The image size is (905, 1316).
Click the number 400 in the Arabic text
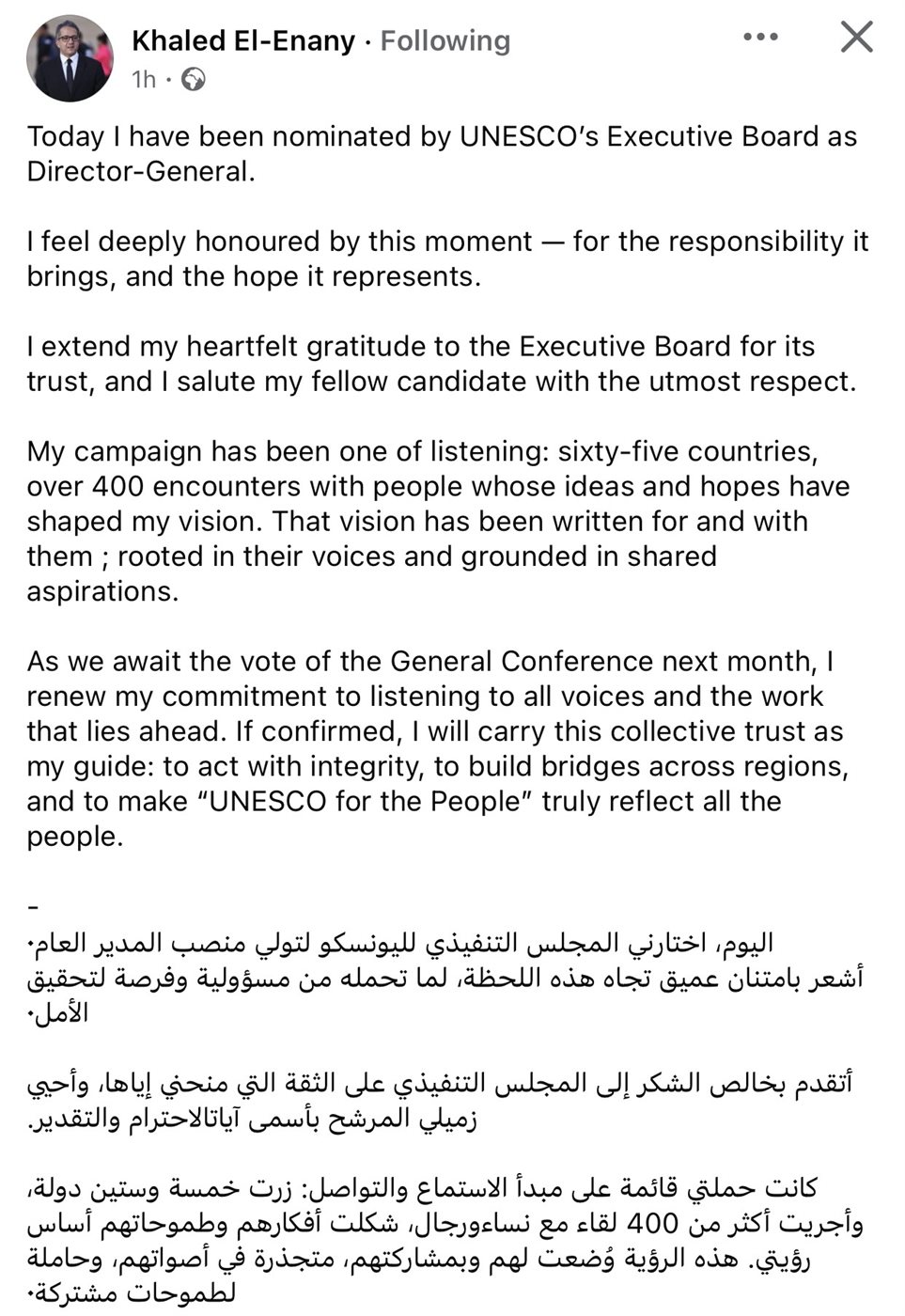[651, 1224]
